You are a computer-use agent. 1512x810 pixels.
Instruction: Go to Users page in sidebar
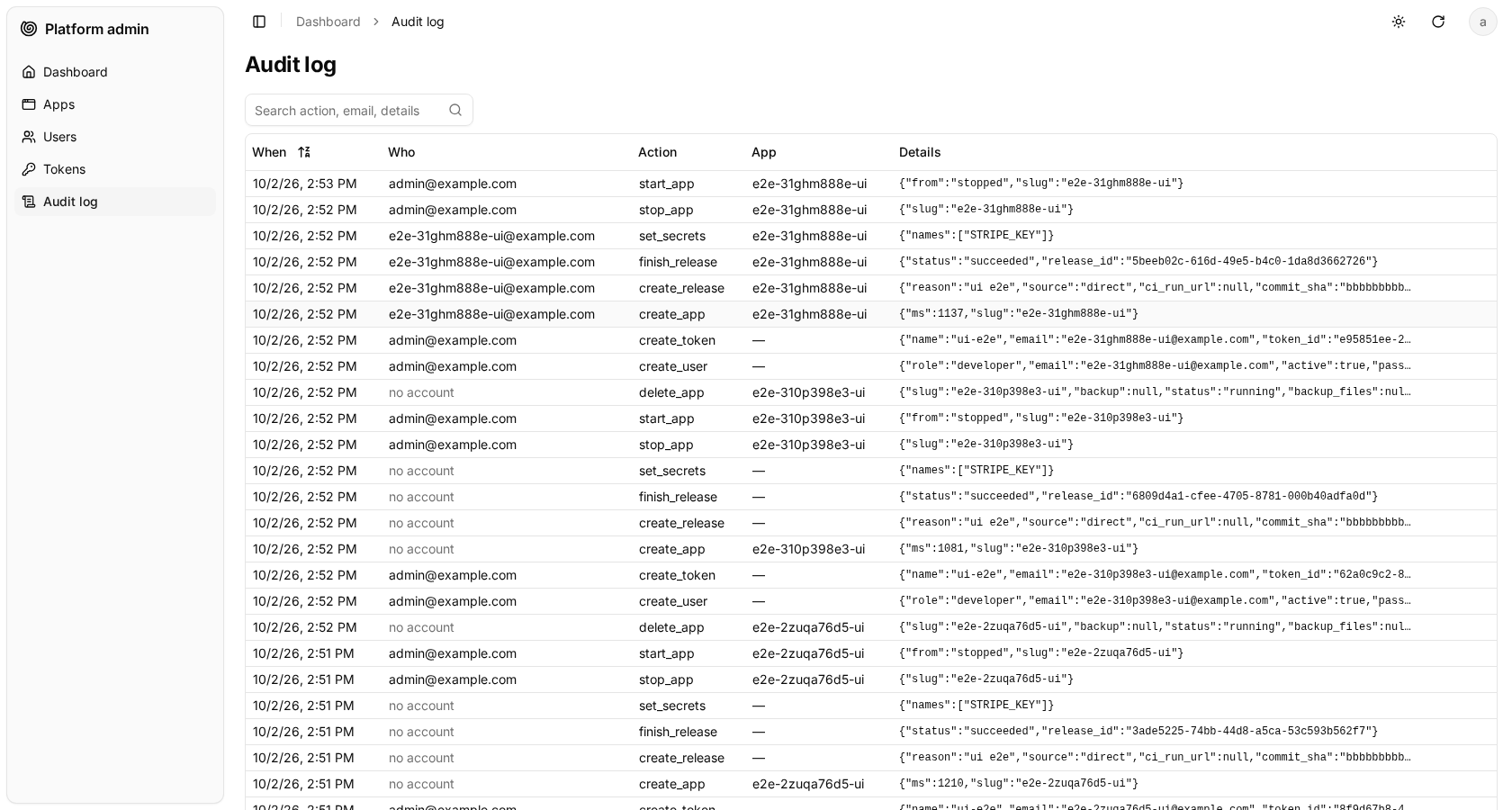coord(115,137)
